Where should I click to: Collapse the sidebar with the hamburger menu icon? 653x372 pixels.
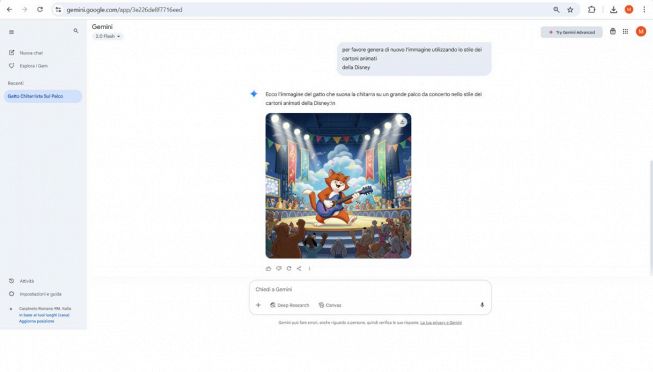pyautogui.click(x=11, y=32)
